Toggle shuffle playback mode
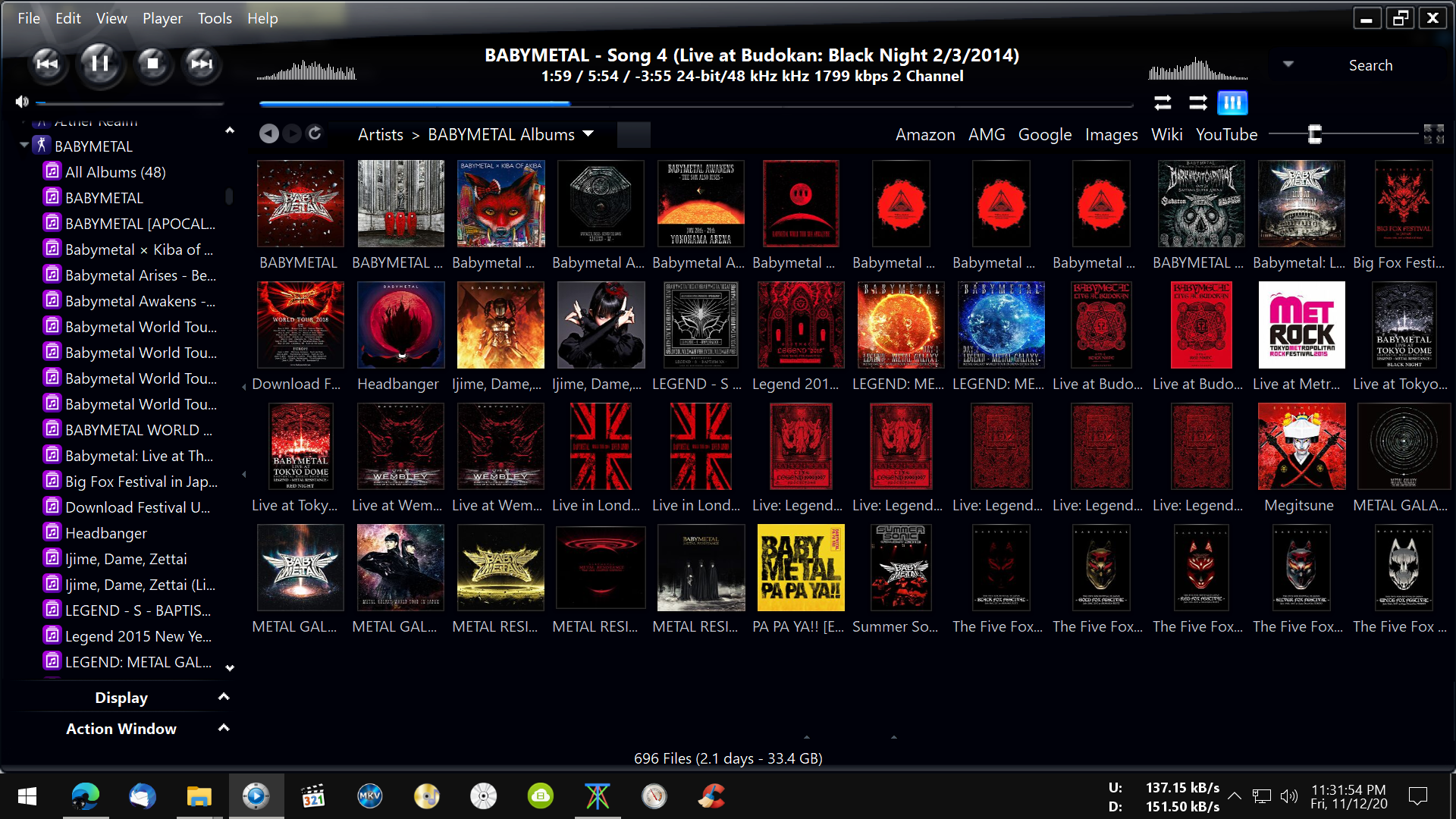Viewport: 1456px width, 819px height. (1197, 102)
